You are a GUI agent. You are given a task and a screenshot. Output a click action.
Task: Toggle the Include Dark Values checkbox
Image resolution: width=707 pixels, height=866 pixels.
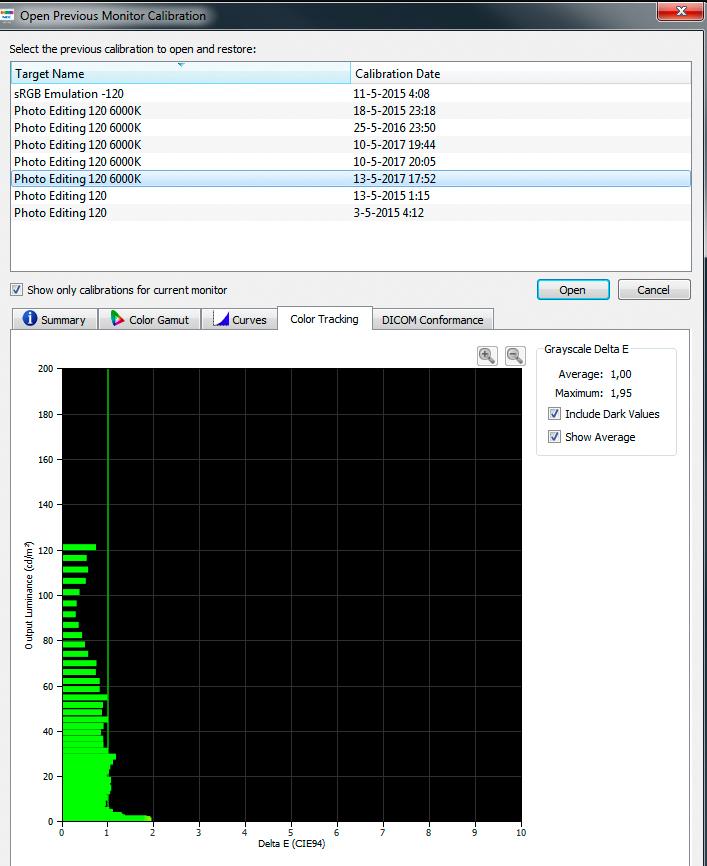554,414
